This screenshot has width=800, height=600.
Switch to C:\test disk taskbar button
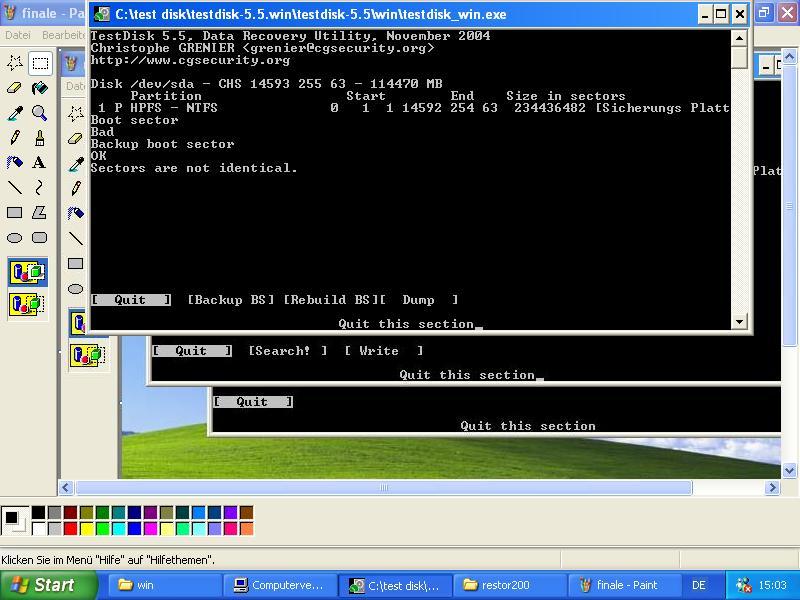pos(395,585)
